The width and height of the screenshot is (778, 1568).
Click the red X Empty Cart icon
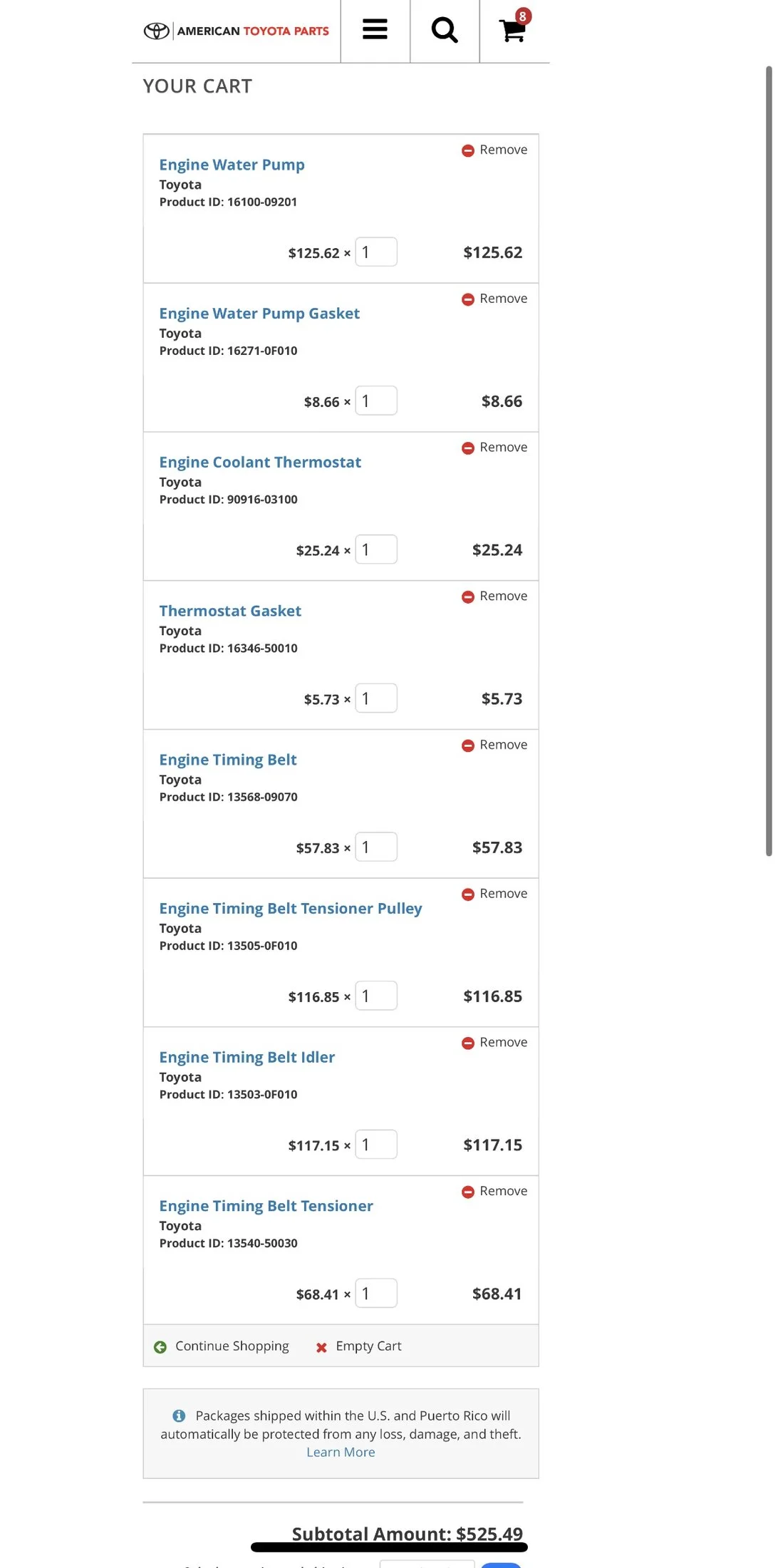(321, 1347)
